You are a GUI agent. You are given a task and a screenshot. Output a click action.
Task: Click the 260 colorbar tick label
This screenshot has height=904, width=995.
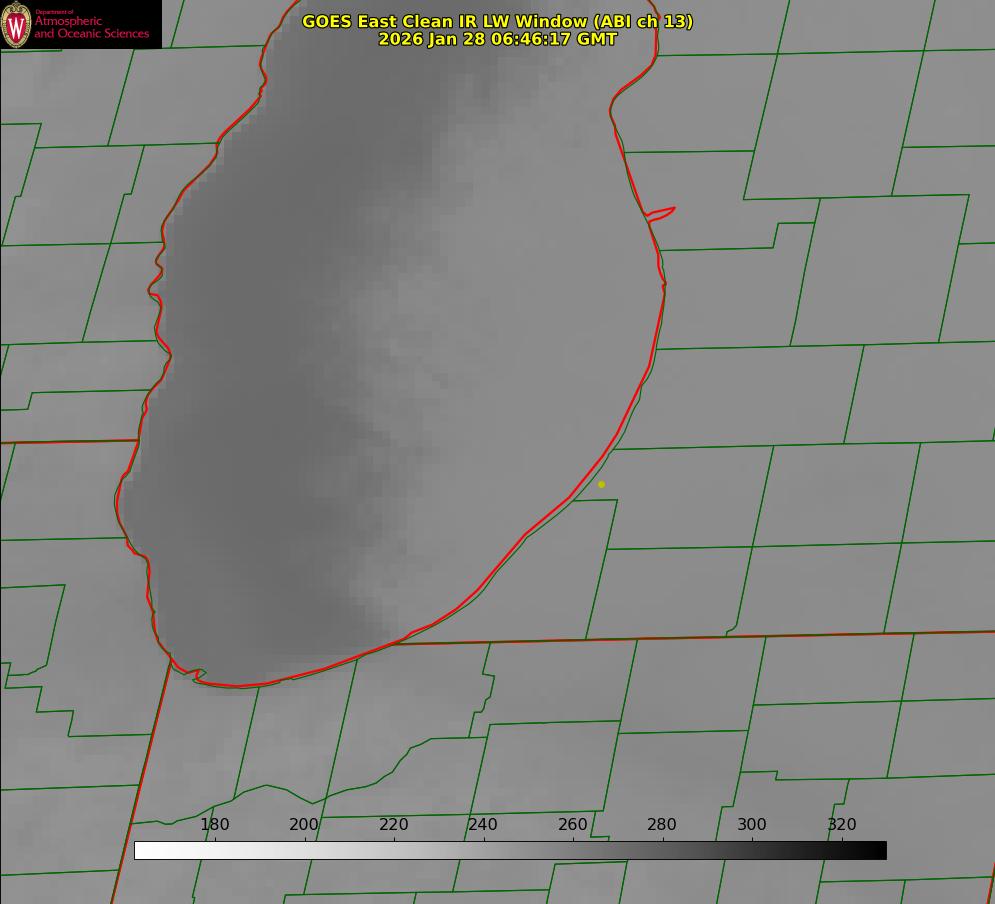click(573, 825)
